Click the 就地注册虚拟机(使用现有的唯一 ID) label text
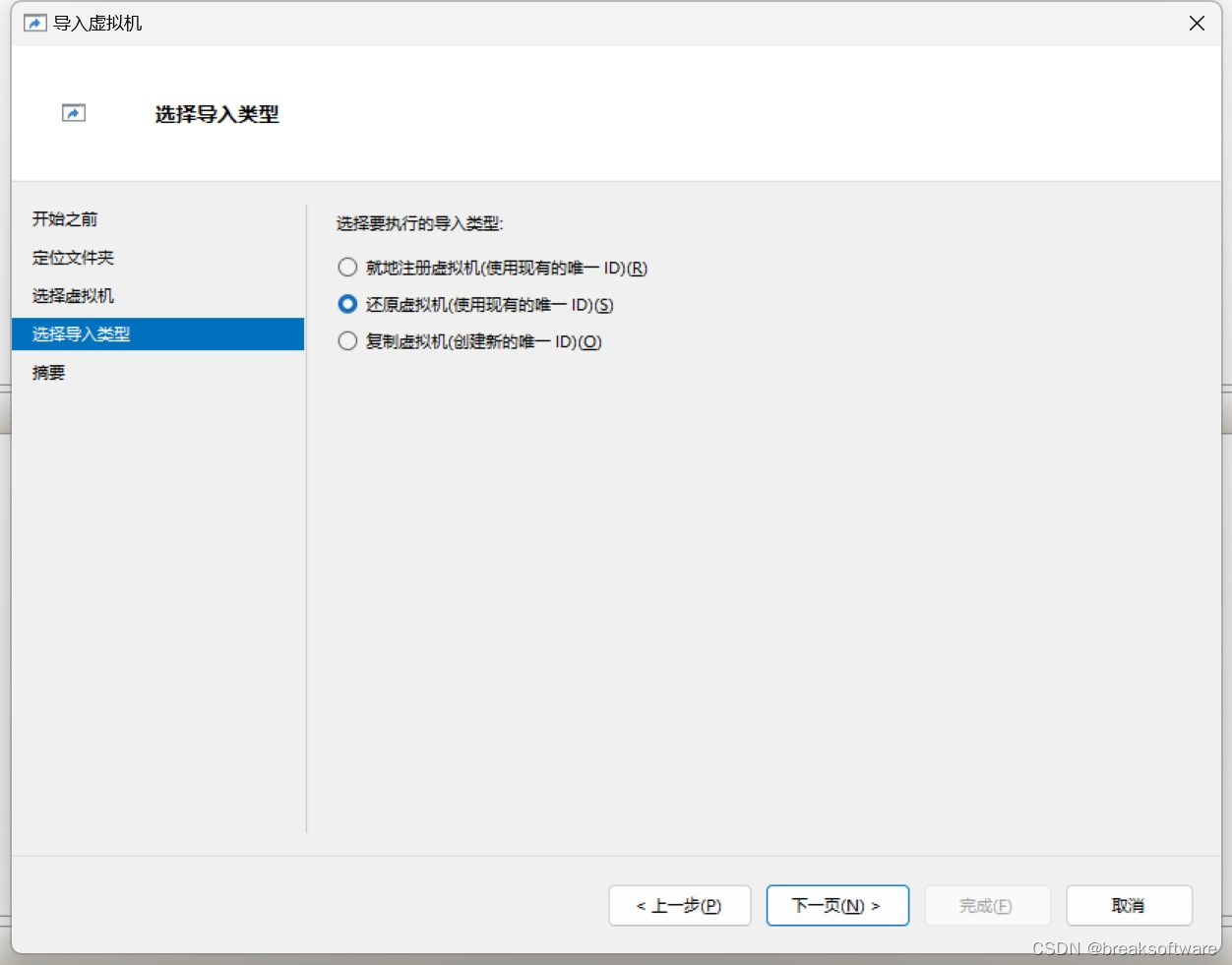This screenshot has width=1232, height=965. pyautogui.click(x=506, y=268)
